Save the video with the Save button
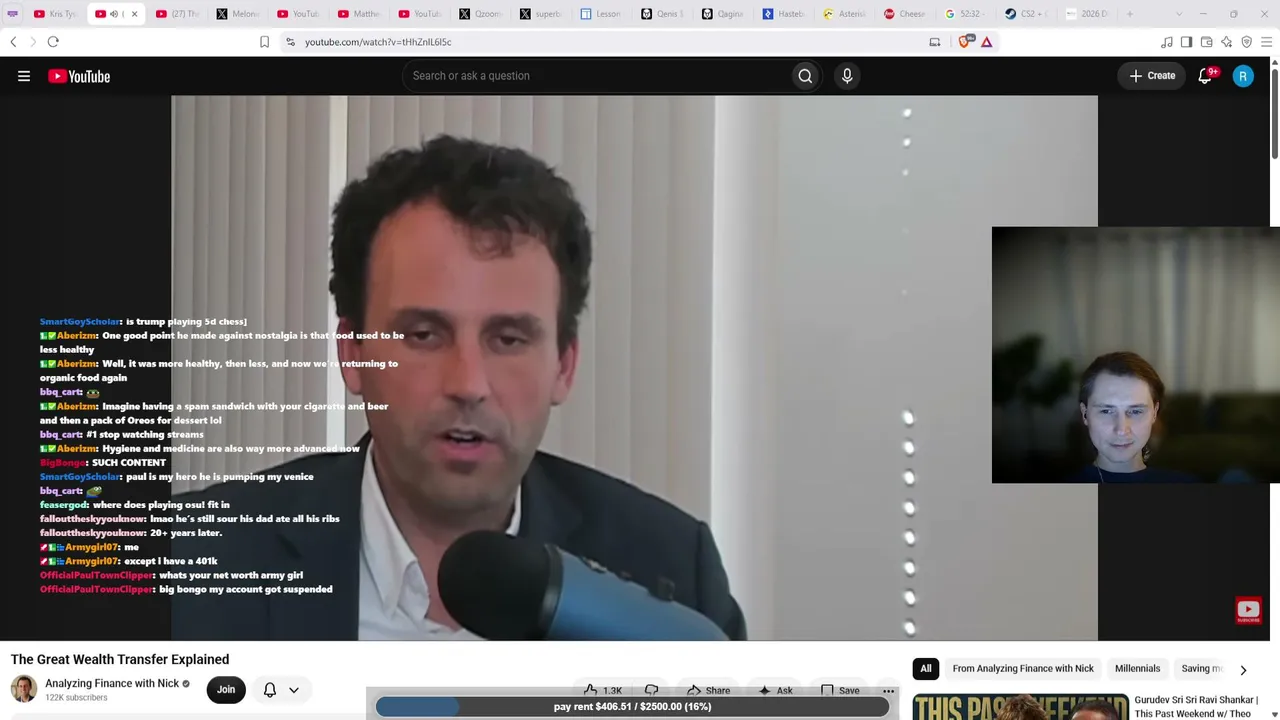Image resolution: width=1280 pixels, height=720 pixels. (840, 690)
